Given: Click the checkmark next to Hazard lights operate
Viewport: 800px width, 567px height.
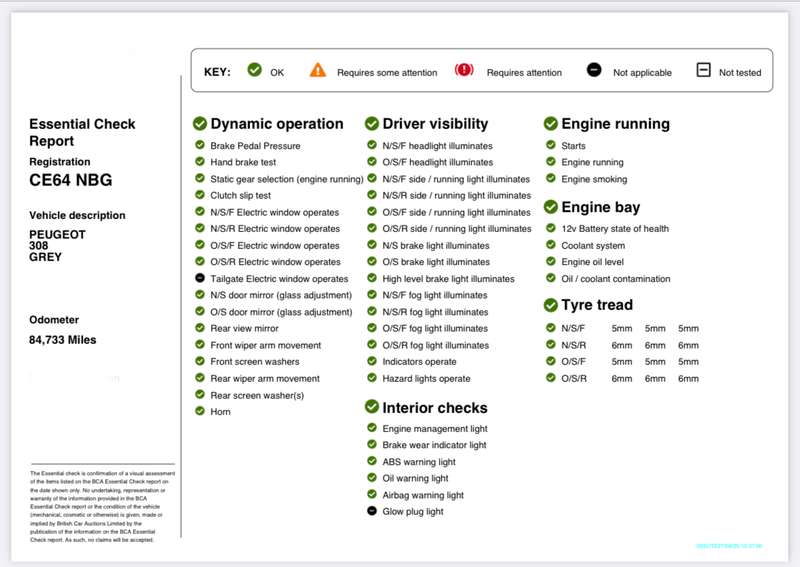Looking at the screenshot, I should pos(372,378).
